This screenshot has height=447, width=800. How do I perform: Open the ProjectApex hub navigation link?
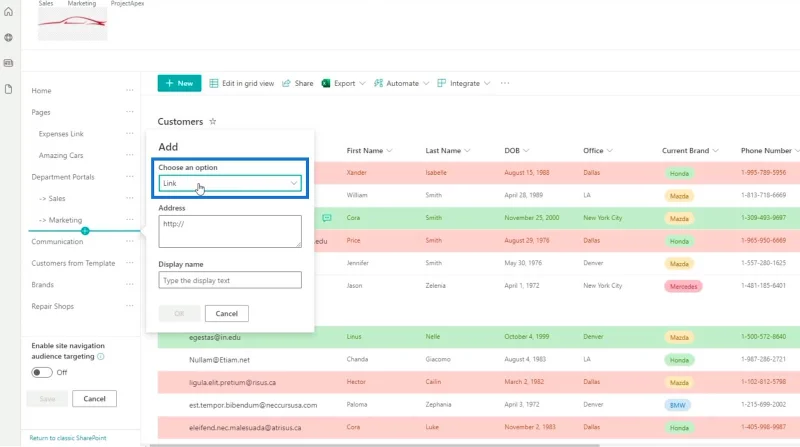tap(127, 3)
